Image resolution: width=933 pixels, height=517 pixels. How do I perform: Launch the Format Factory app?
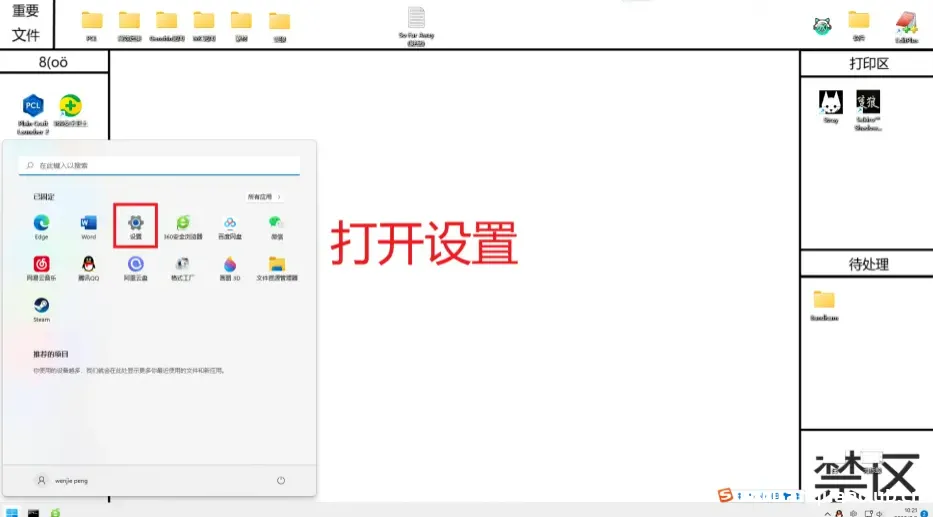click(183, 268)
